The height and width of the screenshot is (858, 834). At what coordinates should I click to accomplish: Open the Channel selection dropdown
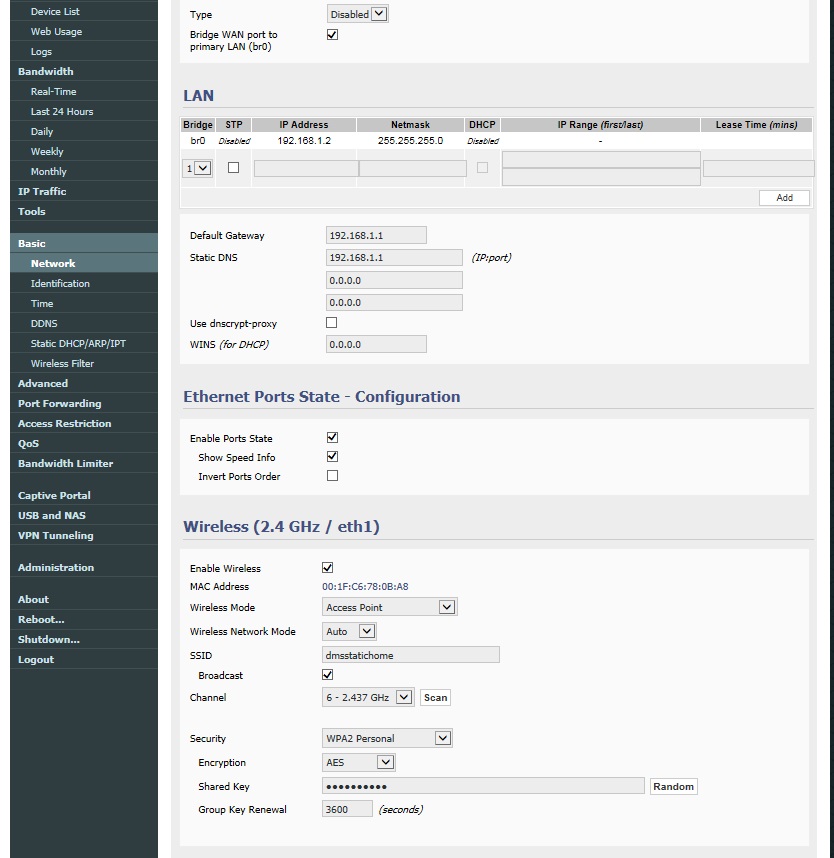coord(368,697)
